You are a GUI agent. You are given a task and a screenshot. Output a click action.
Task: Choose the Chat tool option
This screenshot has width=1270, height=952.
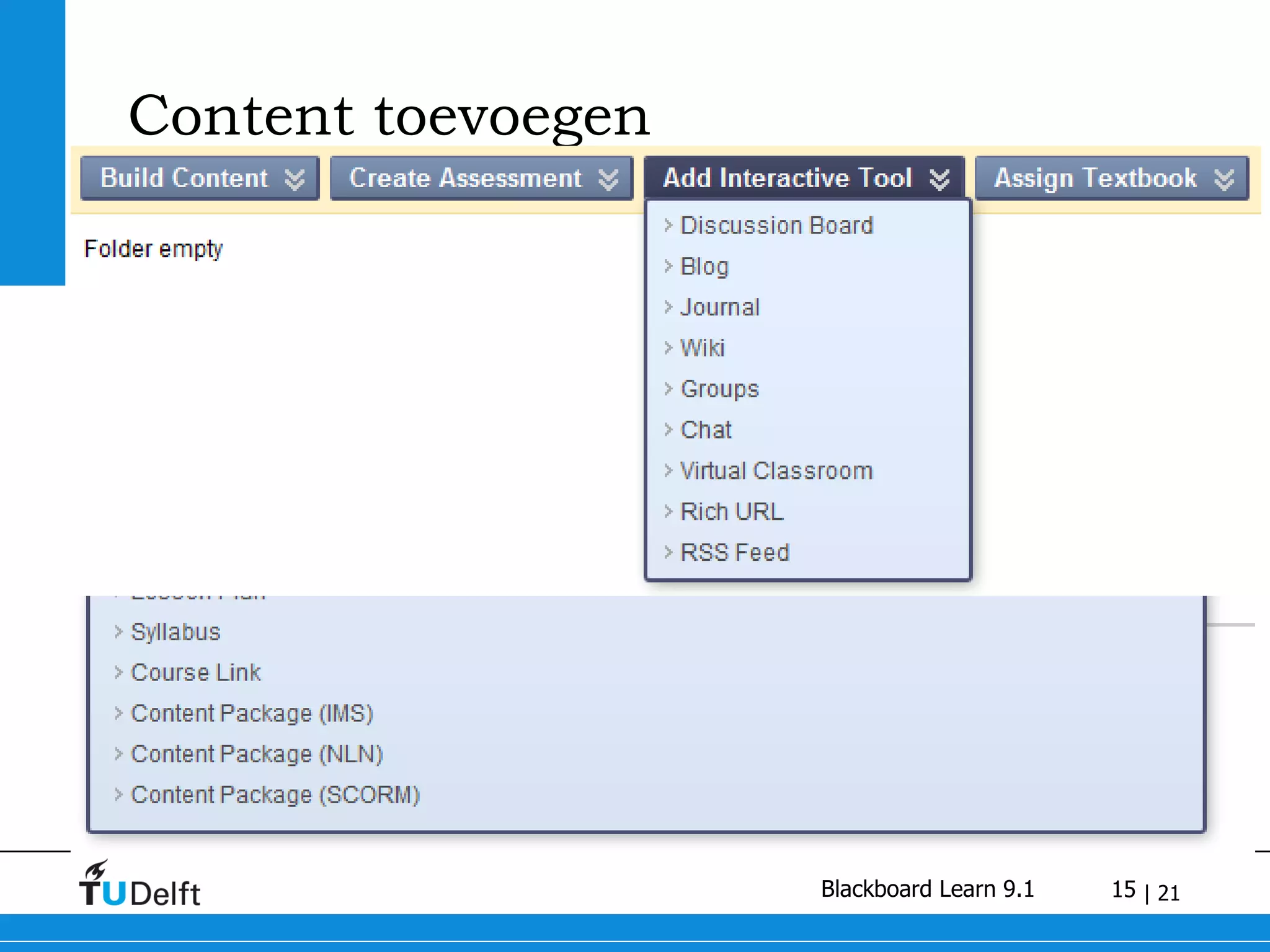click(x=706, y=430)
